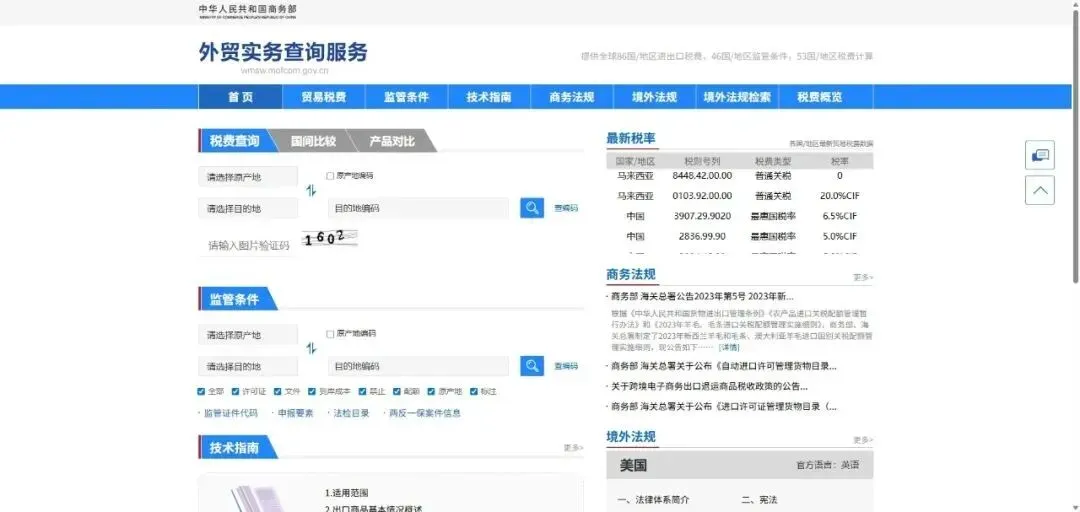Focus 目的地编码 field in 监管条件
Screen dimensions: 1080x512
point(418,366)
